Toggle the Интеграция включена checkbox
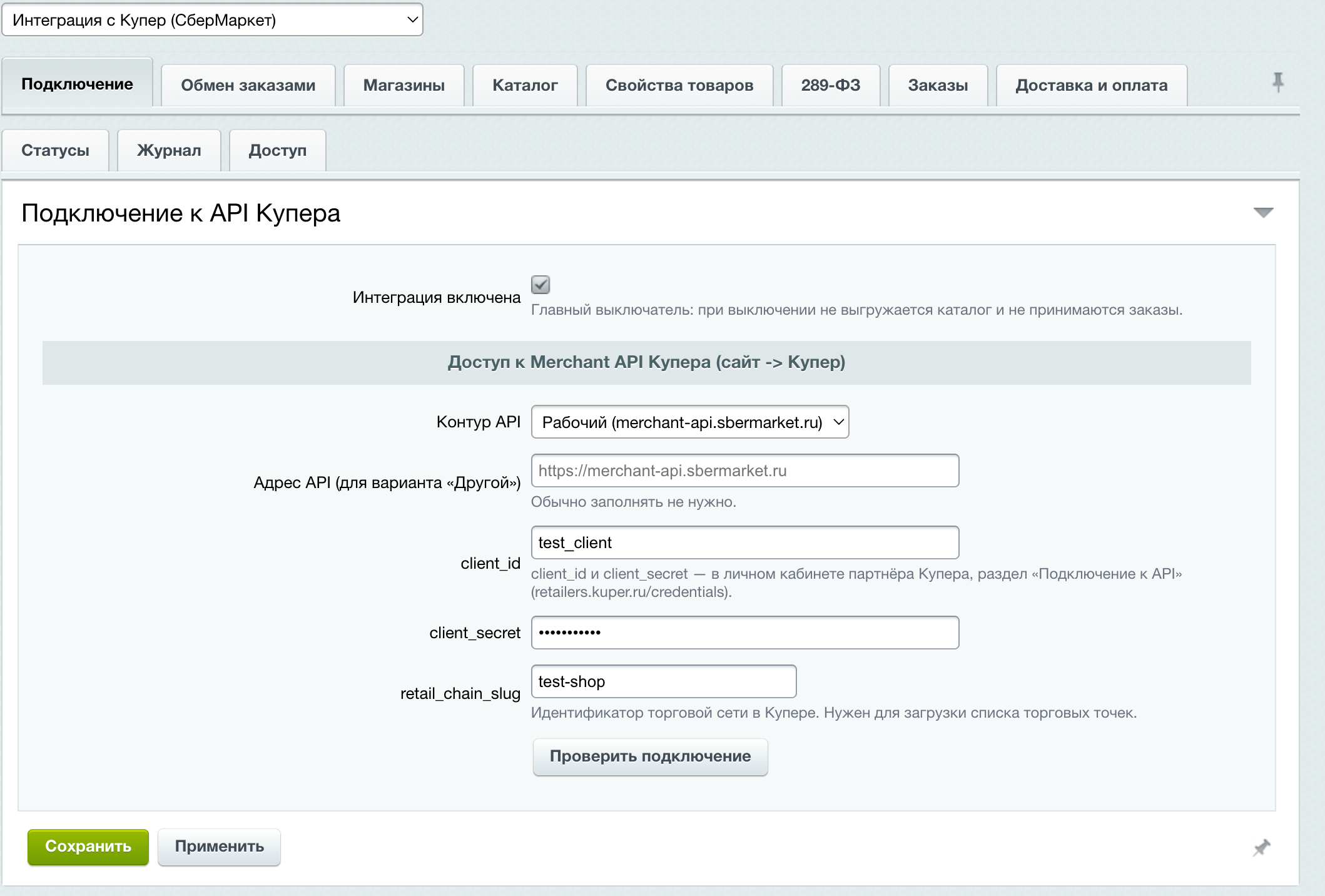This screenshot has width=1325, height=896. 541,285
